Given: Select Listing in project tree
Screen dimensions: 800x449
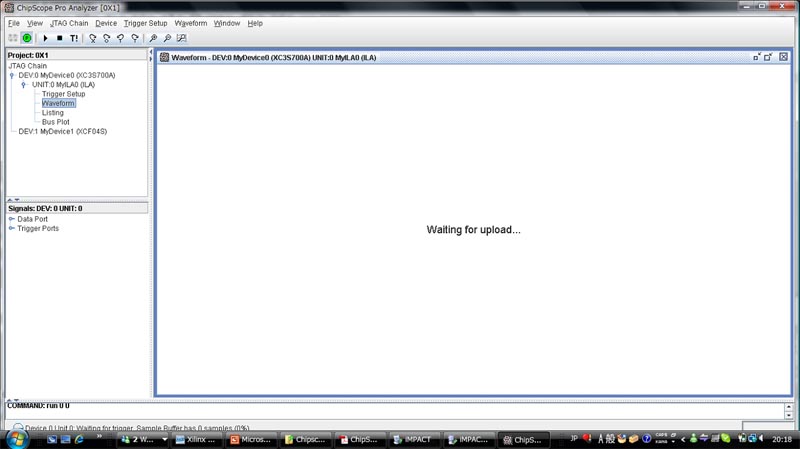Looking at the screenshot, I should click(53, 113).
